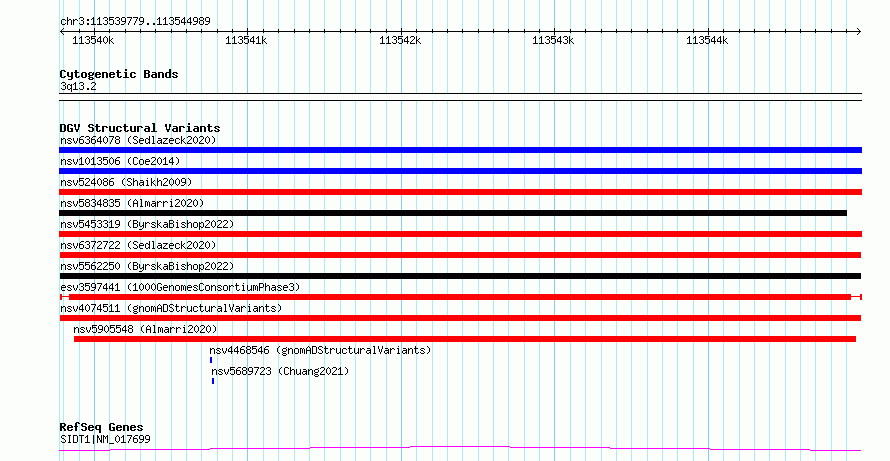Open variant nsv5834835 (Almarri2020) label

click(x=132, y=203)
